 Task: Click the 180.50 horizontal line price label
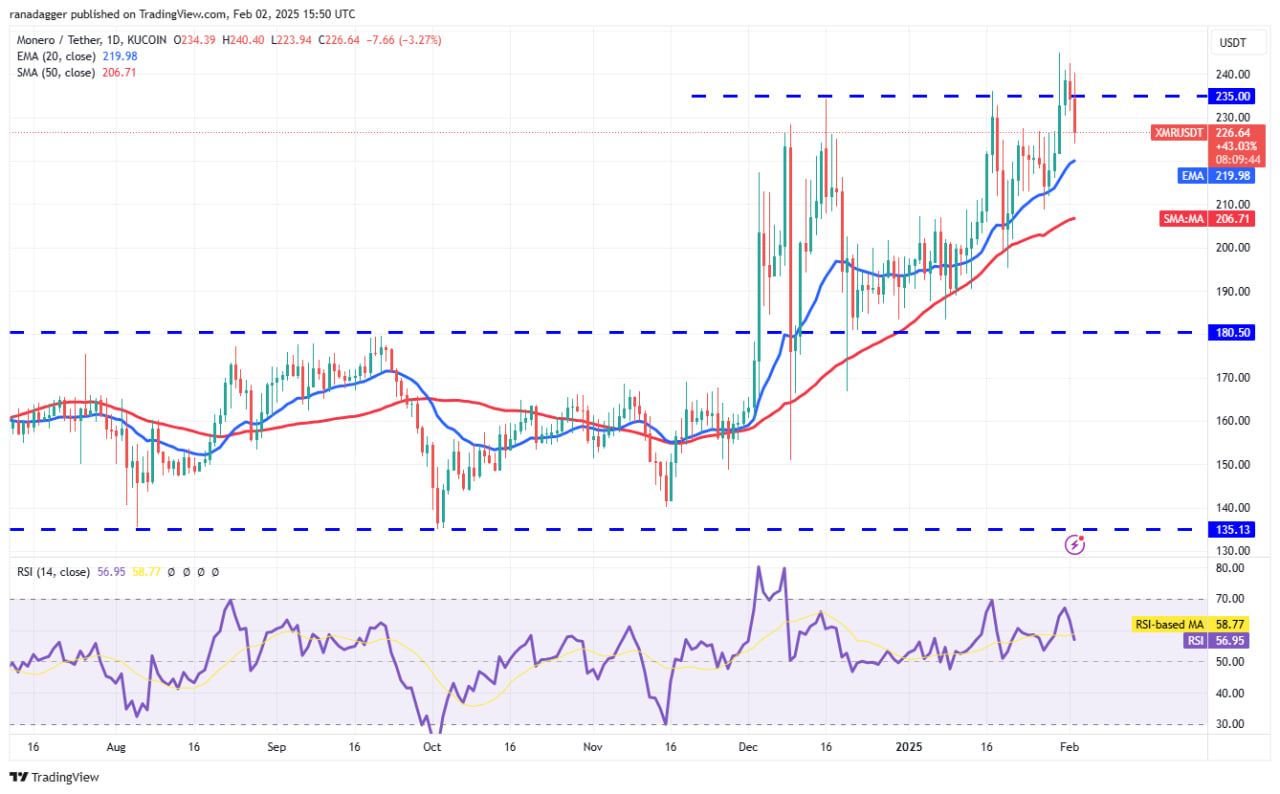(x=1233, y=332)
